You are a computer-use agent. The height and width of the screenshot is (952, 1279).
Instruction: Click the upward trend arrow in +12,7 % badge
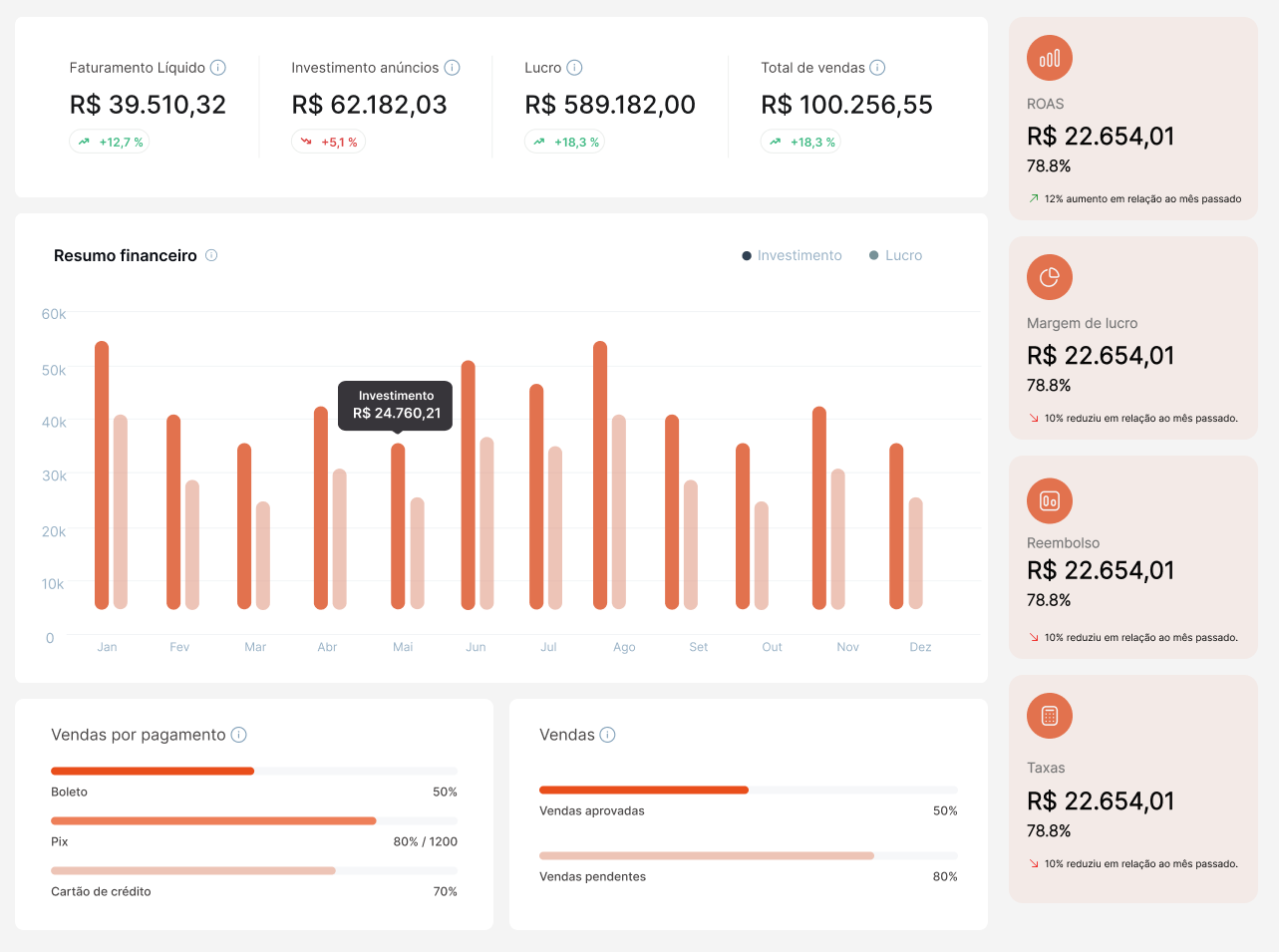[85, 142]
